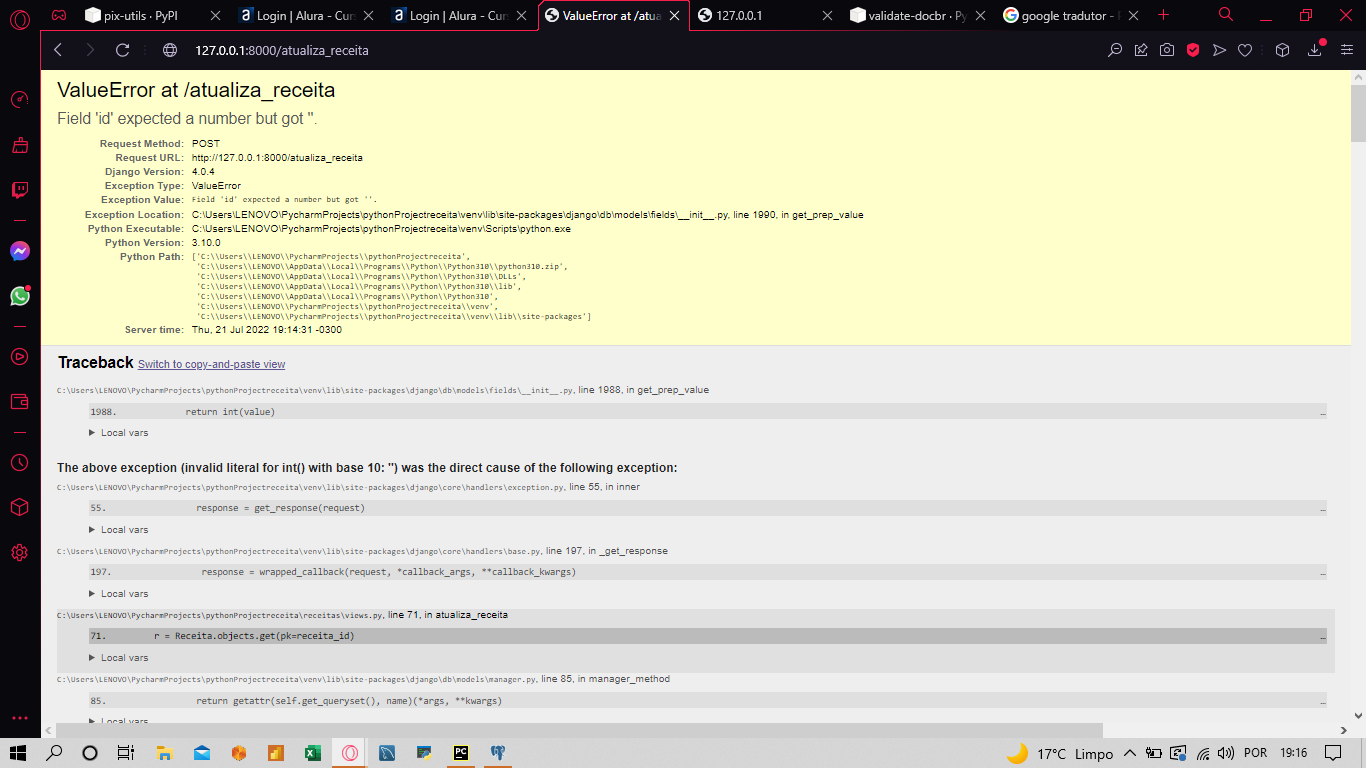
Task: Open Settings gear in sidebar
Action: (x=19, y=552)
